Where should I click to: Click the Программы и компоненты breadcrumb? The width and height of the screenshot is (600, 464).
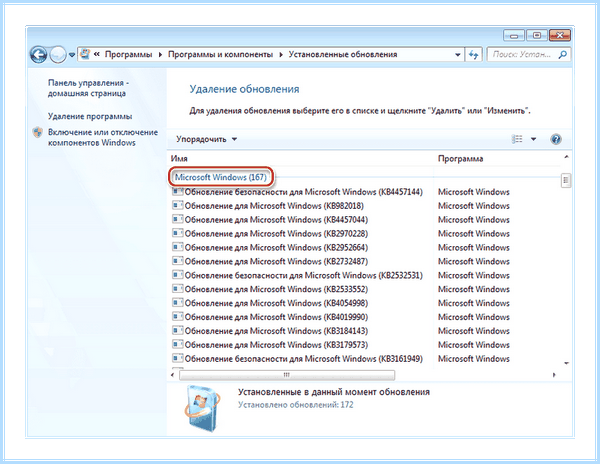220,54
